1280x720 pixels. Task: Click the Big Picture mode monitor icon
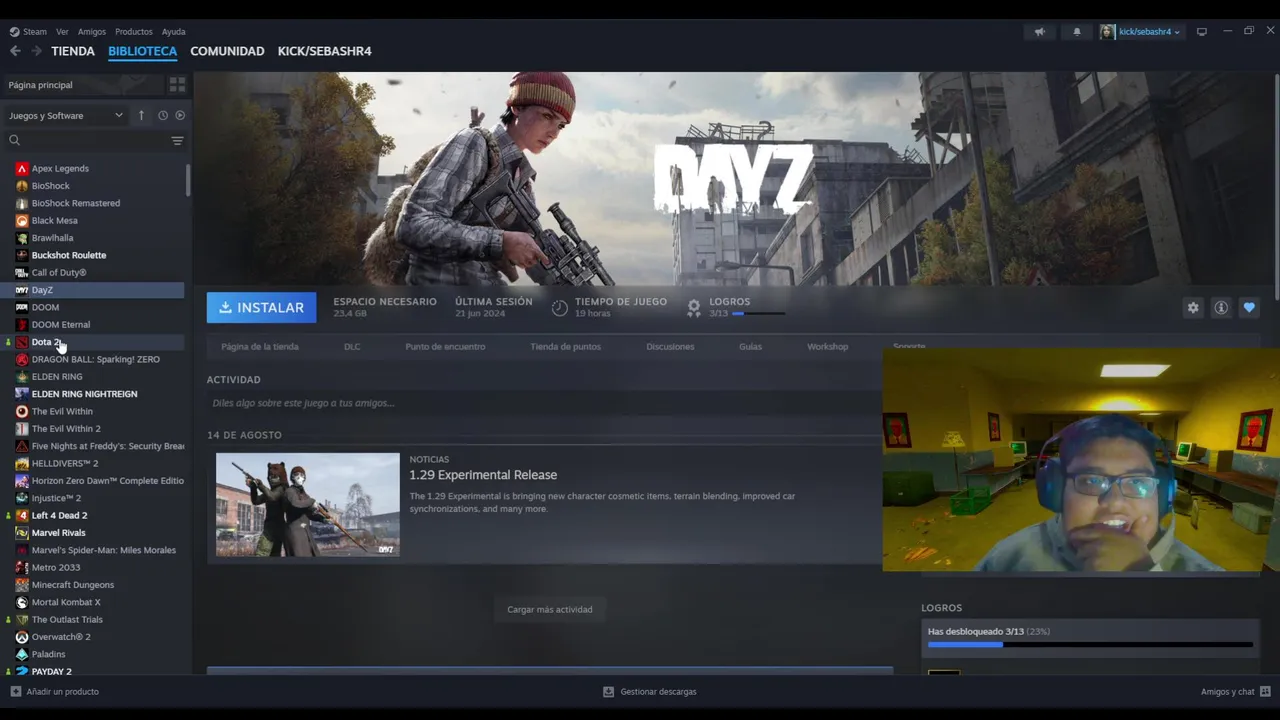pos(1202,32)
